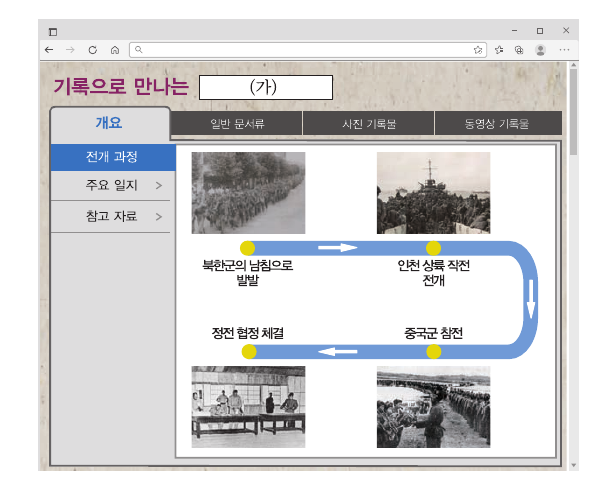Screen dimensions: 595x494
Task: Click the 인천 상륙 작전 전개 label
Action: point(433,272)
